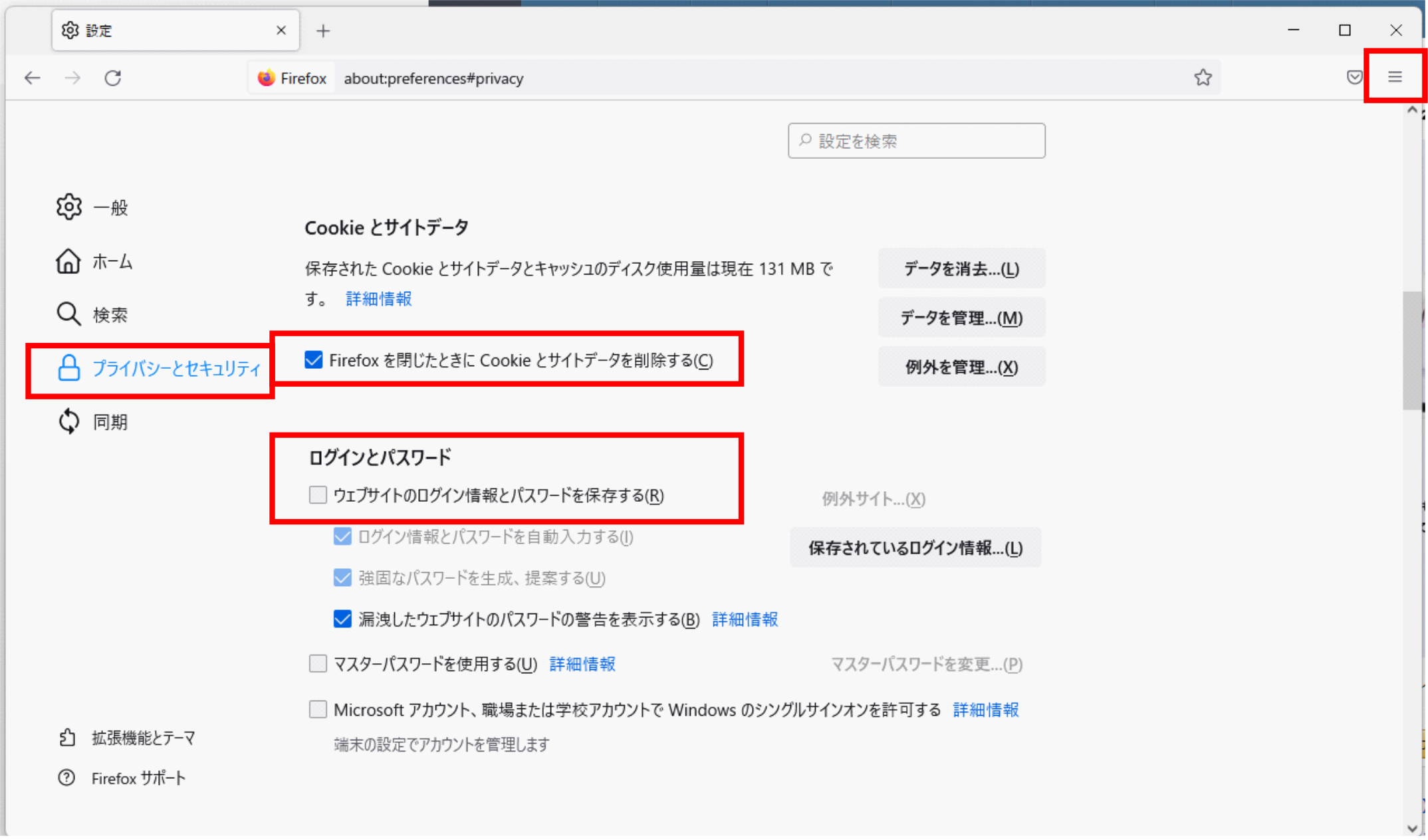
Task: Bookmark this page with the star icon
Action: (x=1202, y=78)
